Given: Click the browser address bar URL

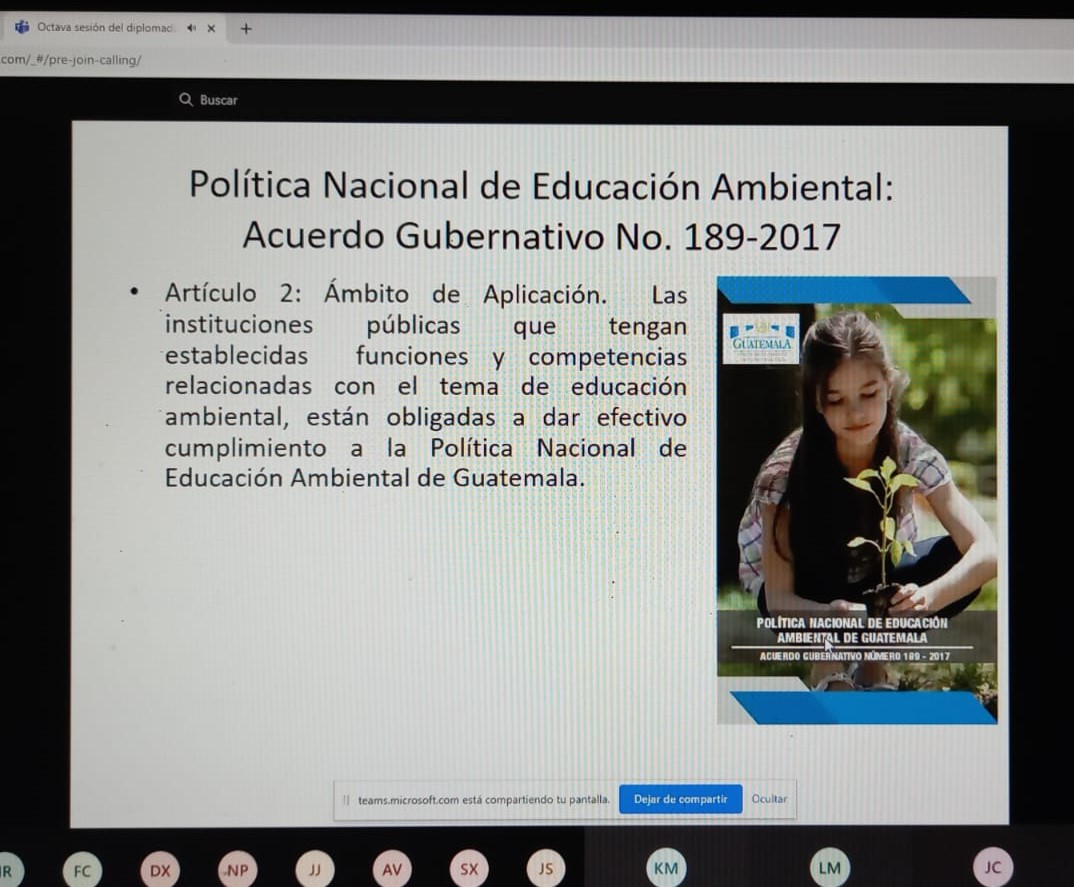Looking at the screenshot, I should click(x=70, y=60).
